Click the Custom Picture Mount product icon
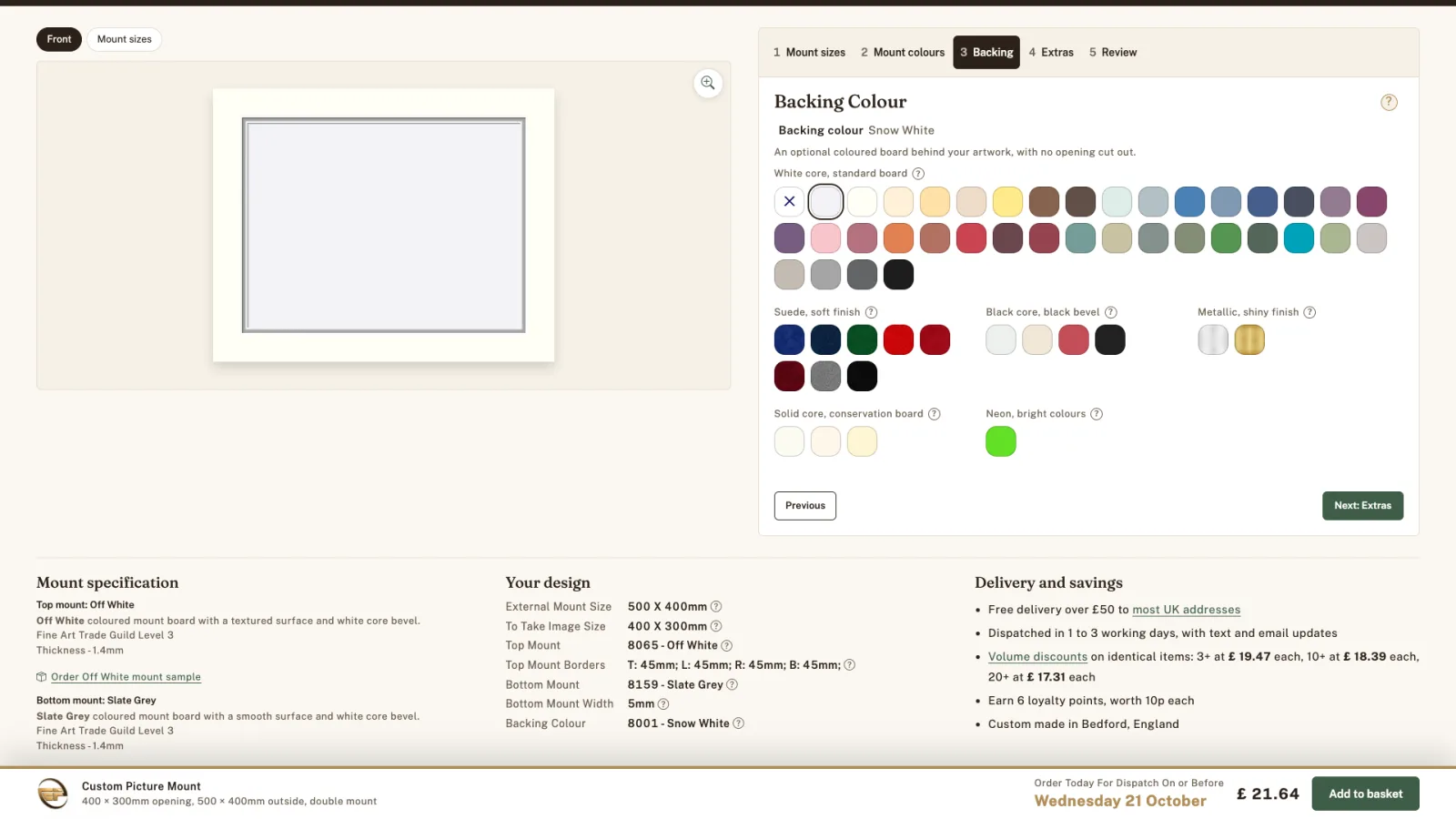Image resolution: width=1456 pixels, height=819 pixels. (53, 794)
